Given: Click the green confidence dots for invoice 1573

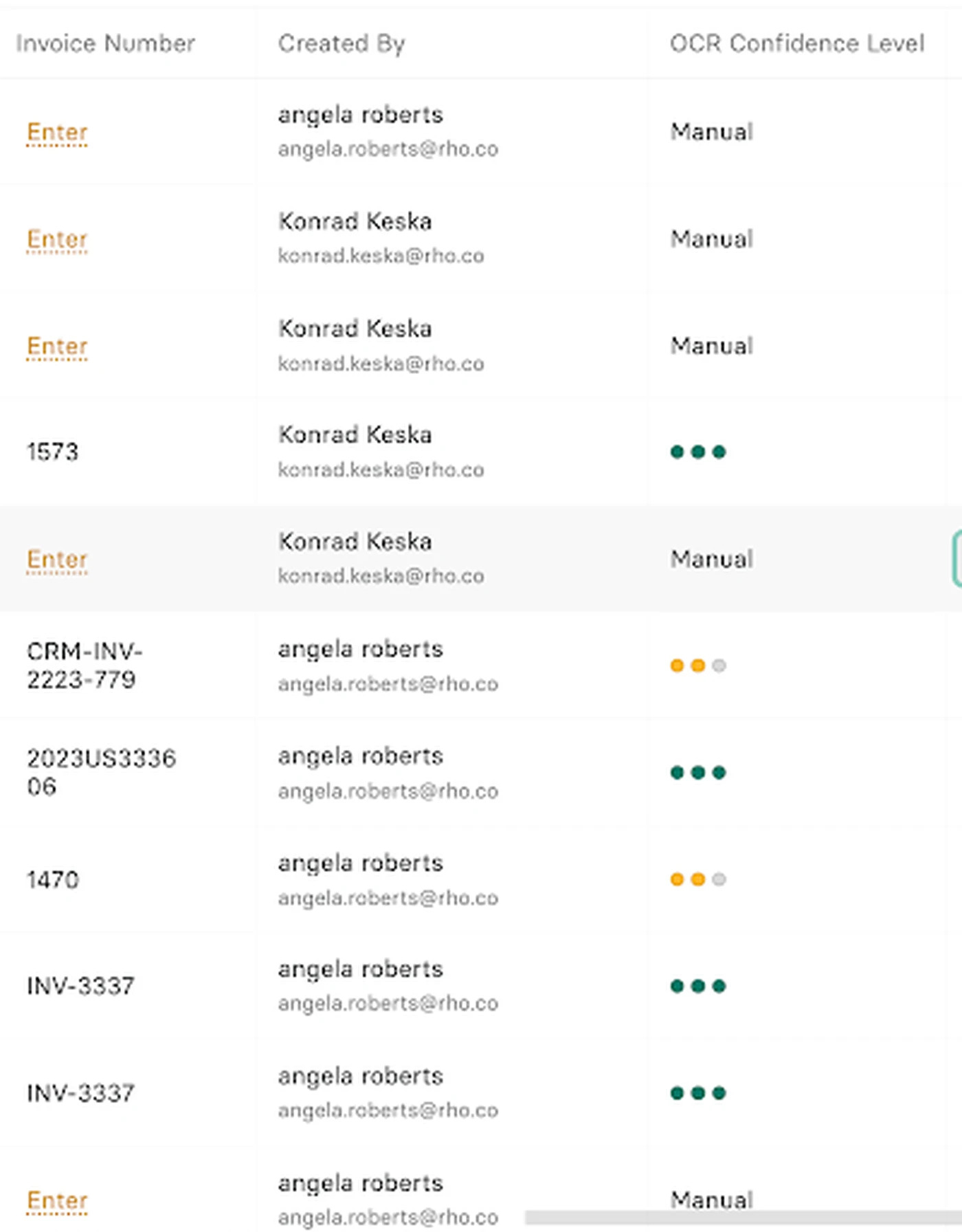Looking at the screenshot, I should 698,452.
